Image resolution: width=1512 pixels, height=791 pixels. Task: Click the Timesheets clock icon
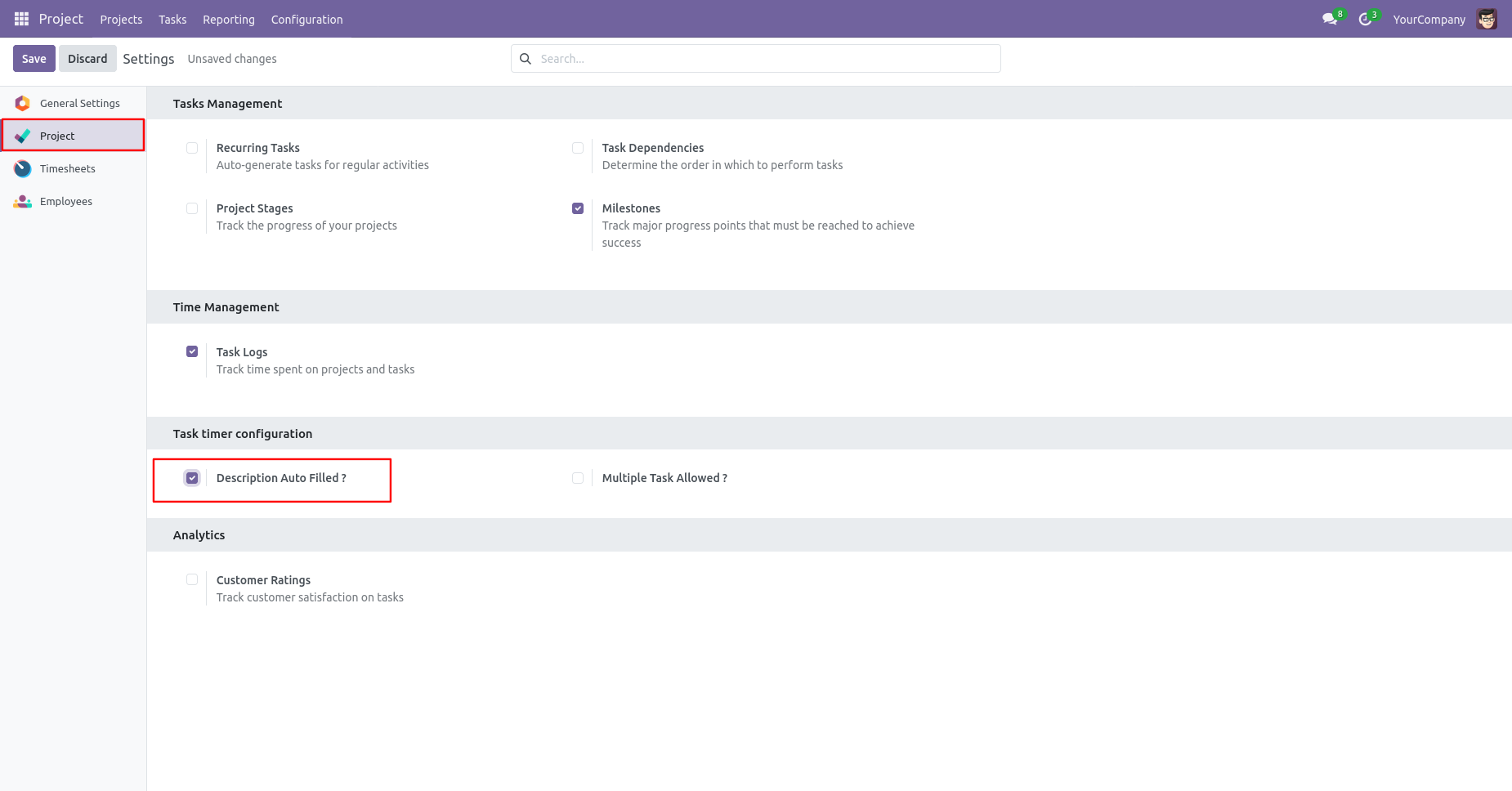23,168
